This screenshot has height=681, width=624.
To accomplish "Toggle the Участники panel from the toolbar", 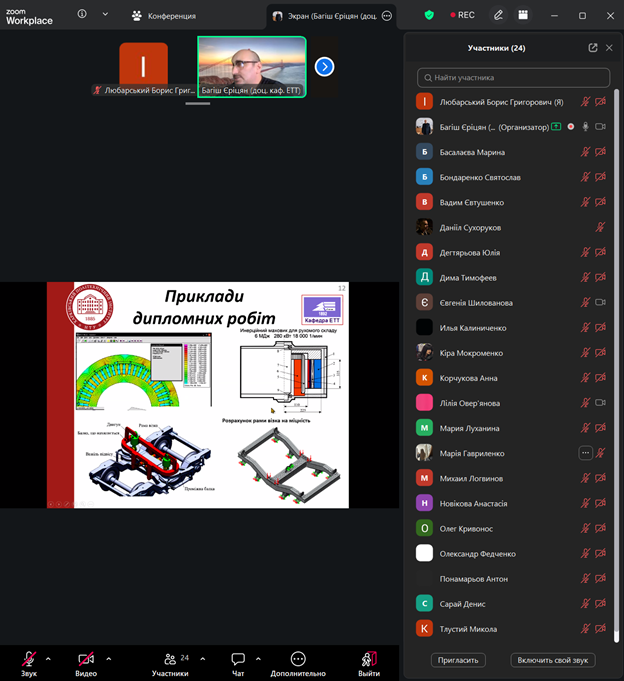I will click(x=169, y=660).
